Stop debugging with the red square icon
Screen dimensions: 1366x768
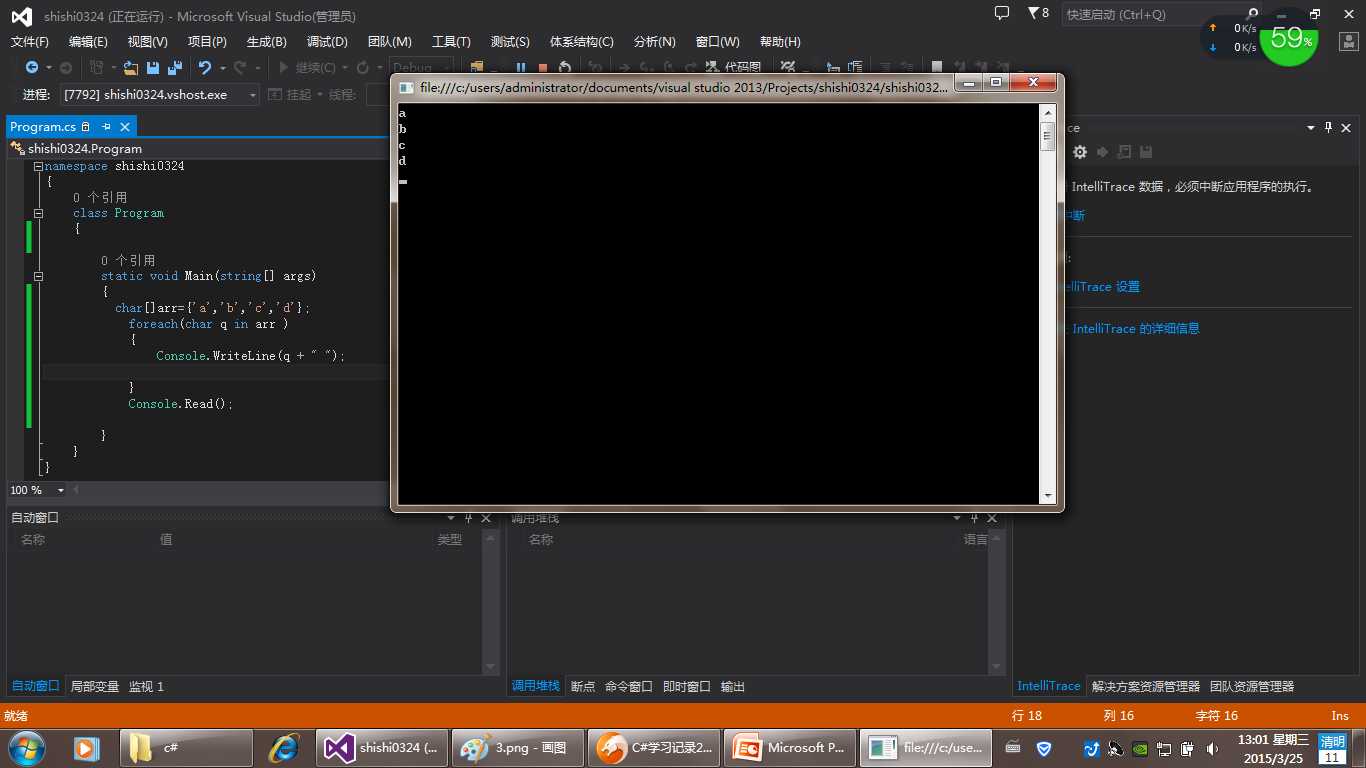pyautogui.click(x=543, y=68)
